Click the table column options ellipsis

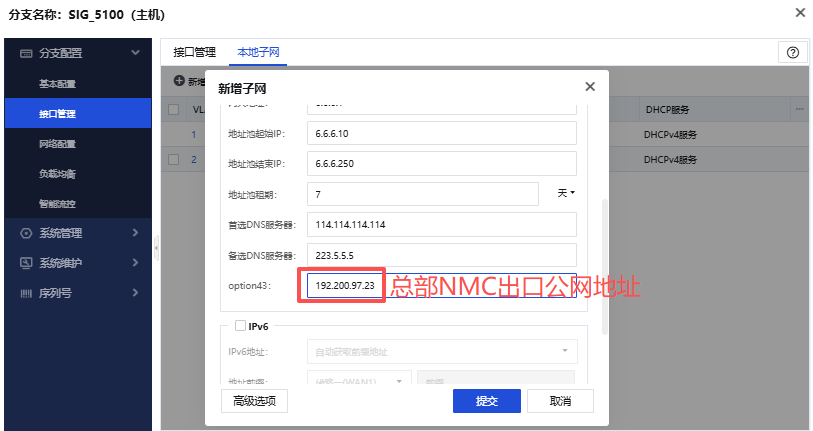[x=799, y=108]
